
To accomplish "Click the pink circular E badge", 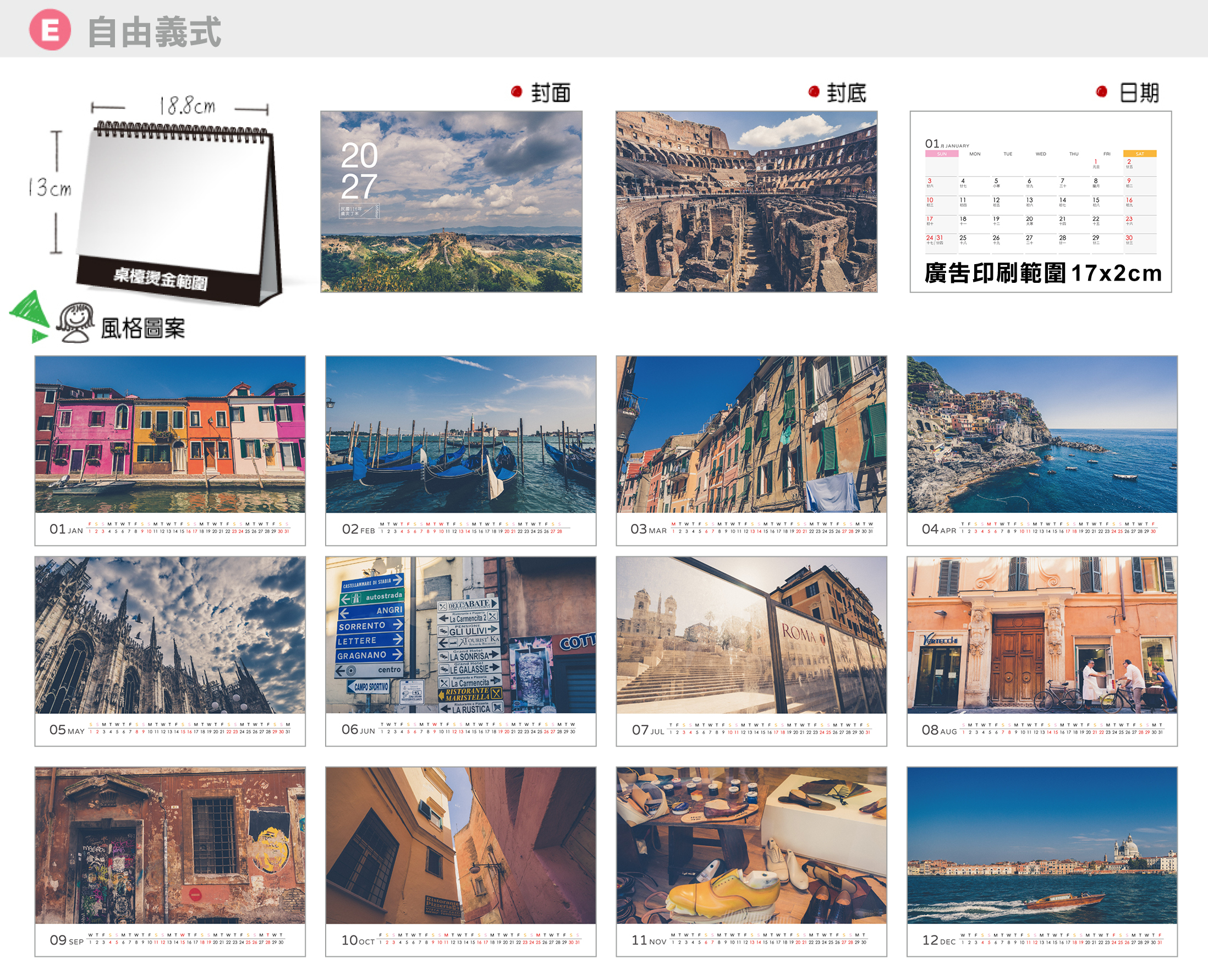I will pos(50,30).
